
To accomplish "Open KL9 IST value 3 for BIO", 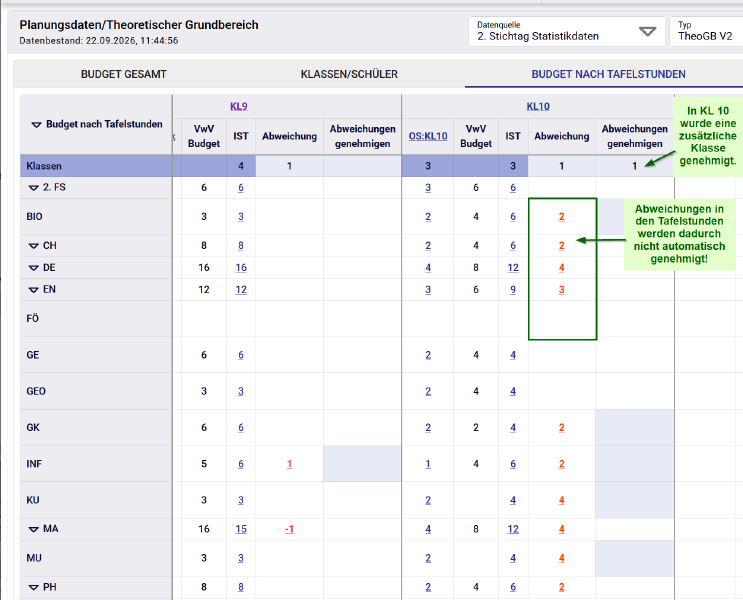I will pyautogui.click(x=241, y=217).
